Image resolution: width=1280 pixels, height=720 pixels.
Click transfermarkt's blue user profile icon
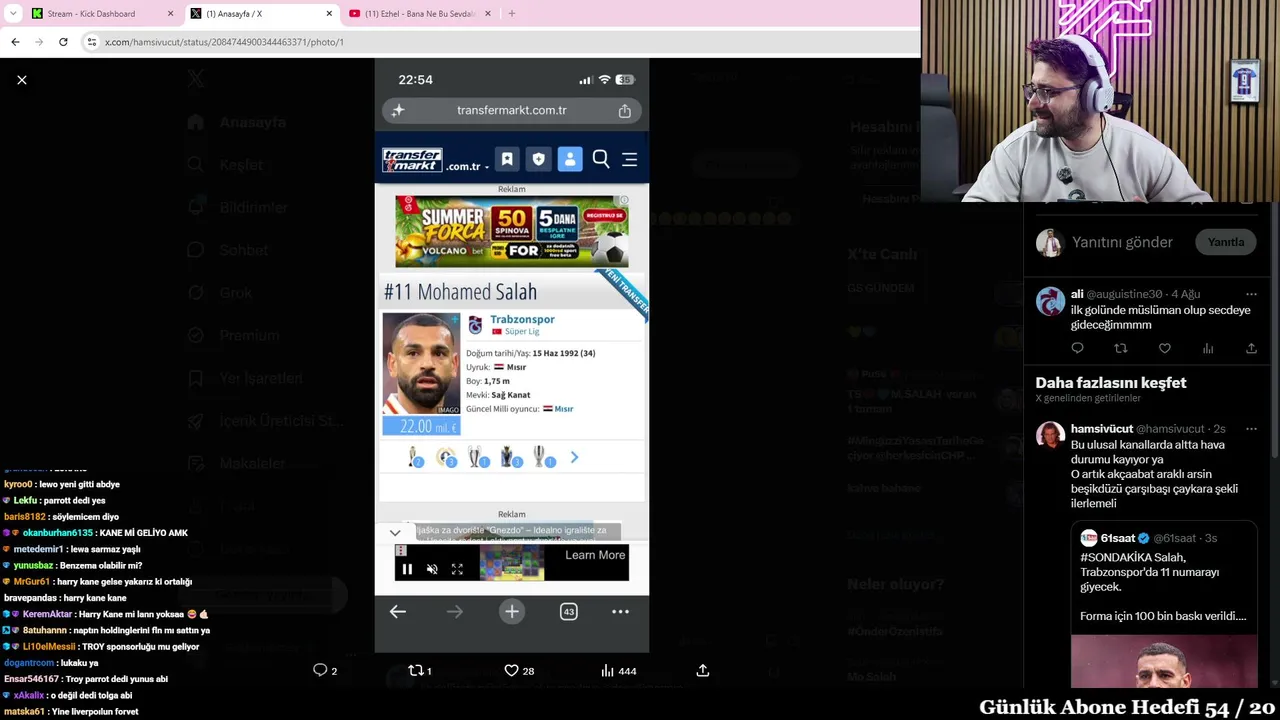(x=570, y=159)
